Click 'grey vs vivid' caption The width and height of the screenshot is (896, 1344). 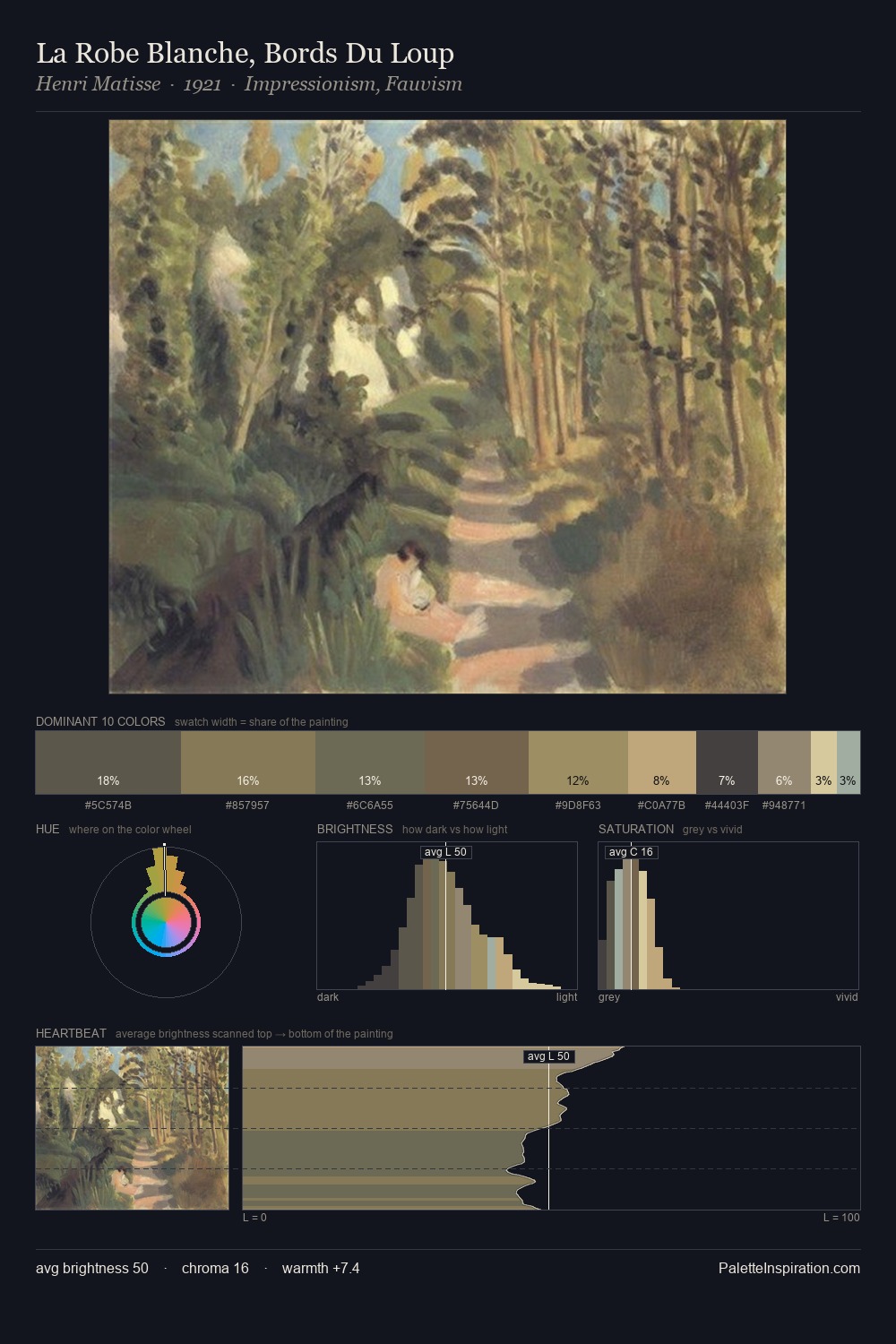712,830
